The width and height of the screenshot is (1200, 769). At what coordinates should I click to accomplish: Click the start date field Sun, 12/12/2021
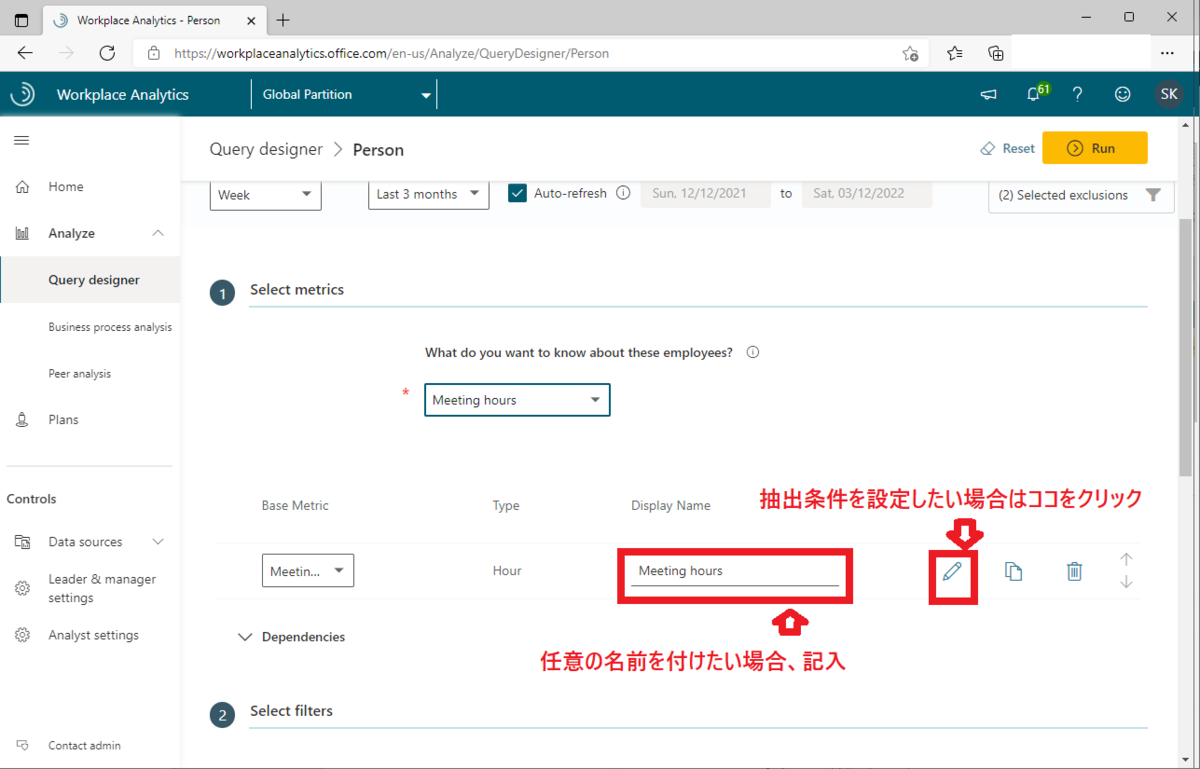pos(706,193)
